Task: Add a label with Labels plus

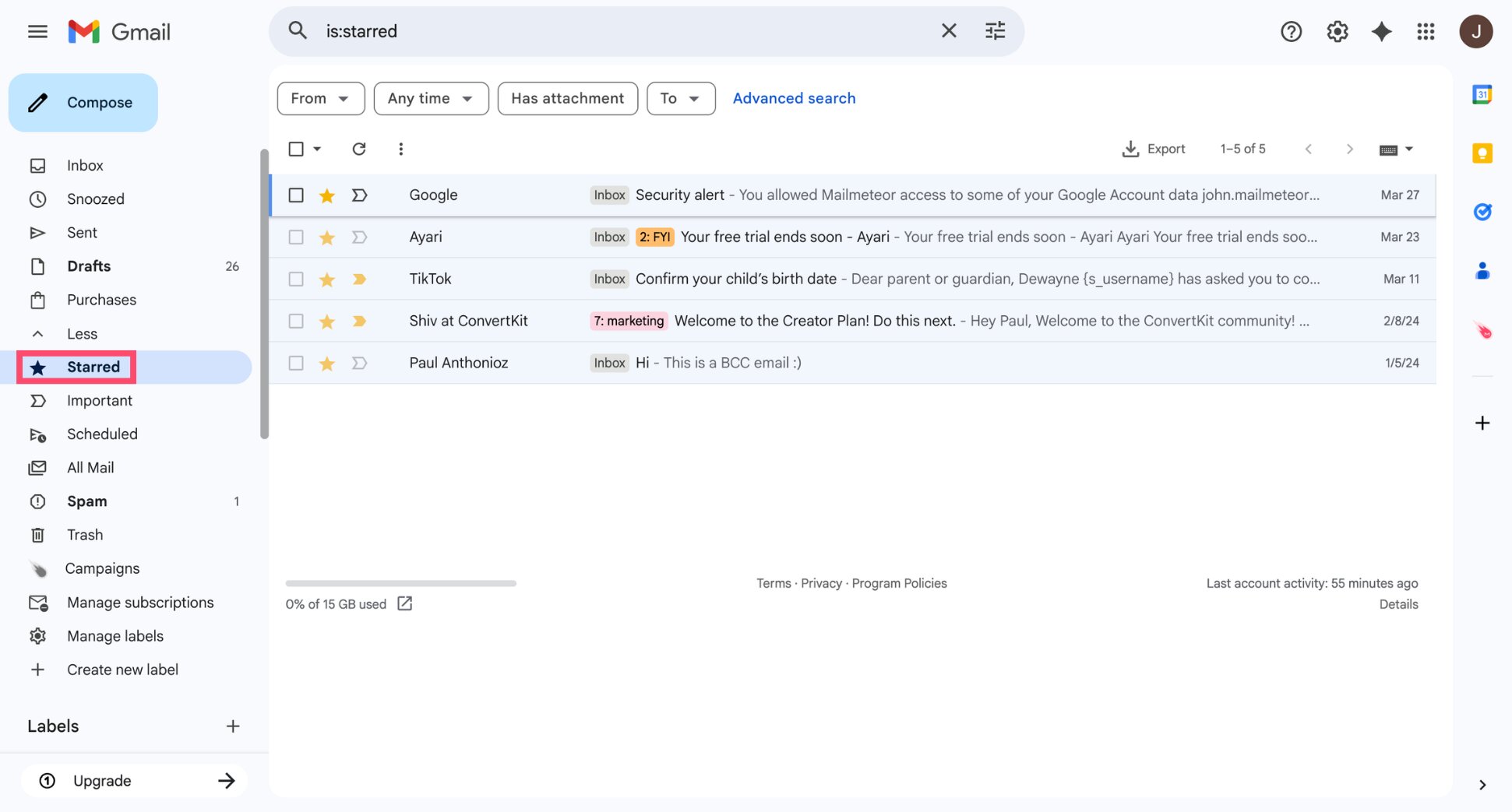Action: pos(233,727)
